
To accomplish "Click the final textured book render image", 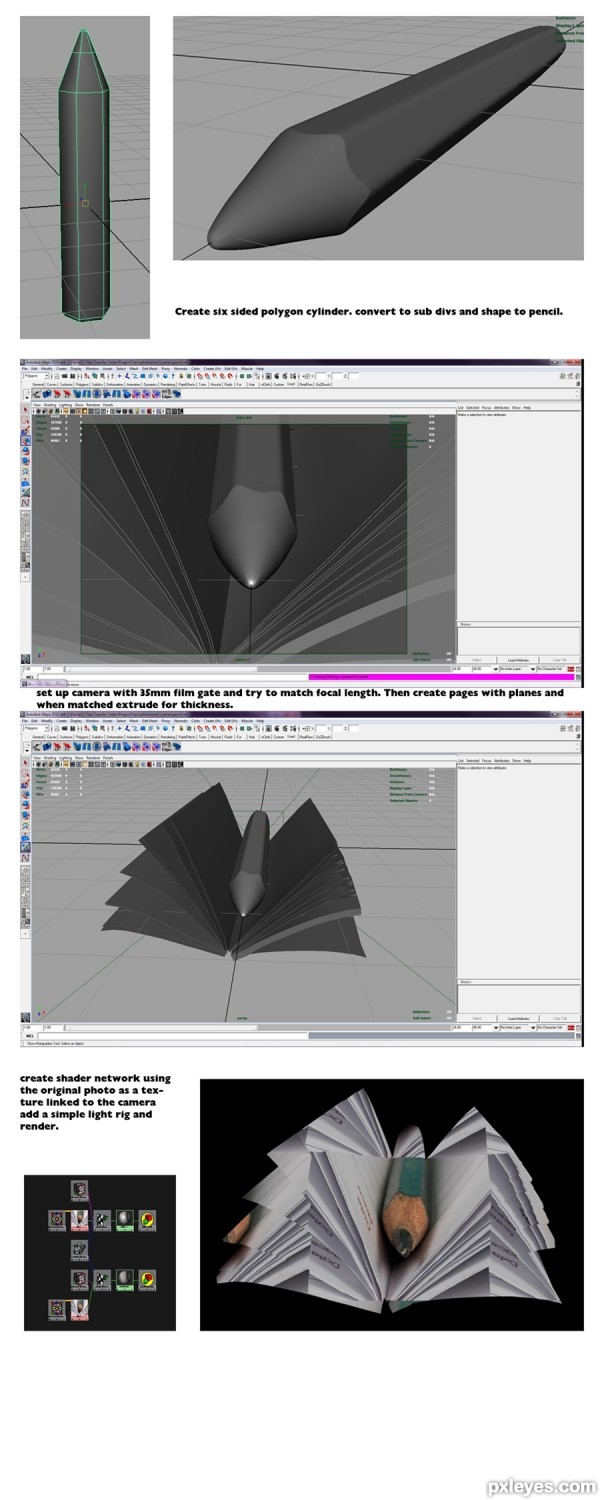I will 391,1204.
